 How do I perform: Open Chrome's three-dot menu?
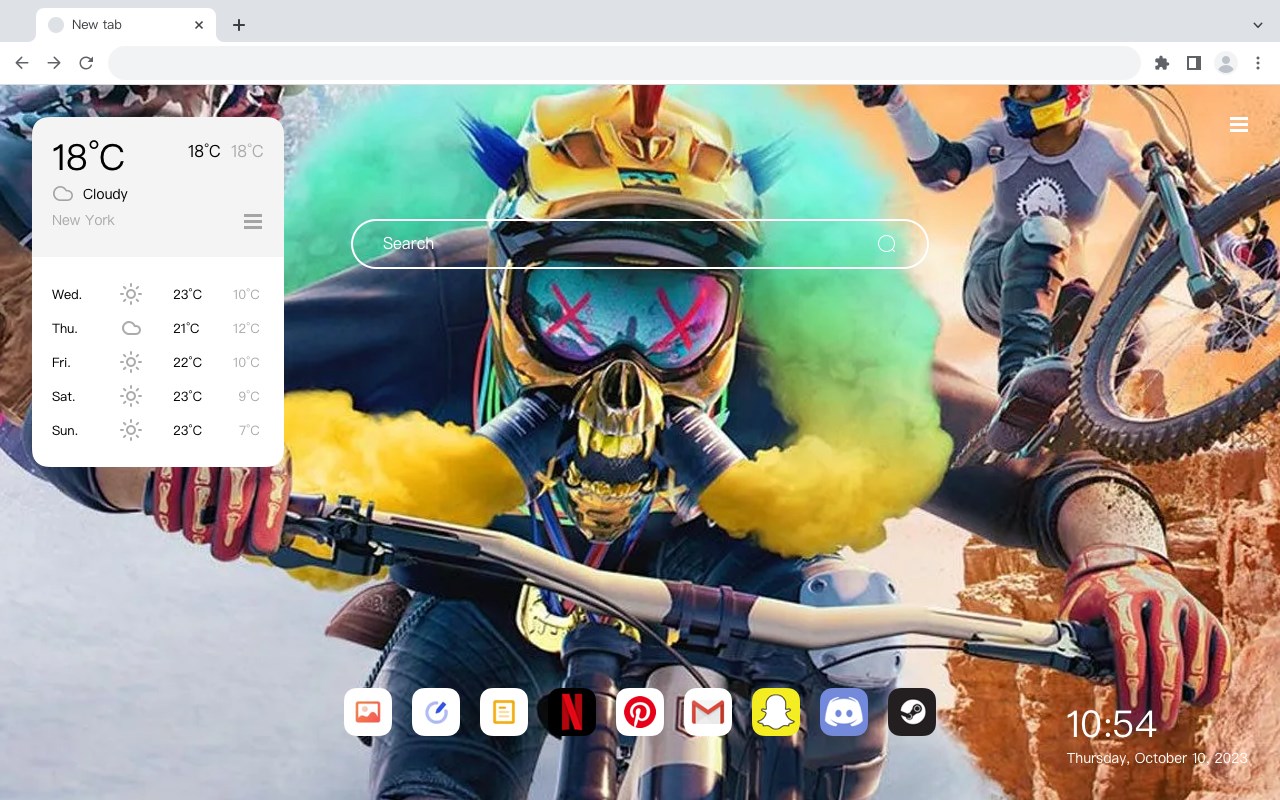(1258, 63)
